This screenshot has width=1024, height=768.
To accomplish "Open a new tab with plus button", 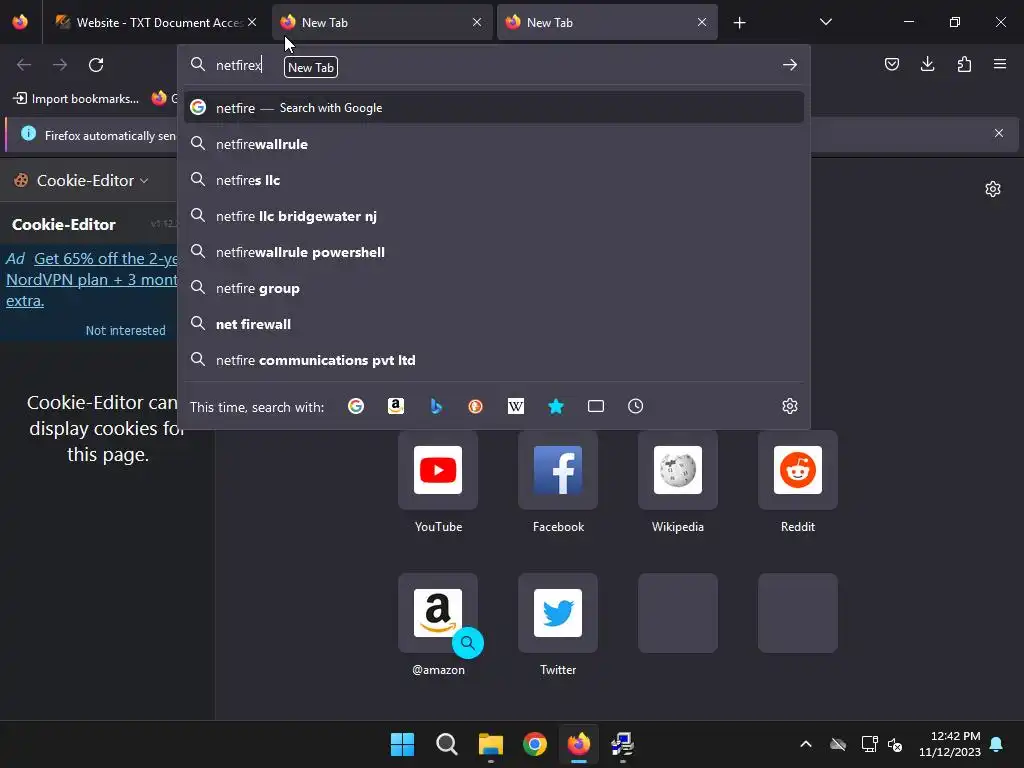I will [x=739, y=23].
